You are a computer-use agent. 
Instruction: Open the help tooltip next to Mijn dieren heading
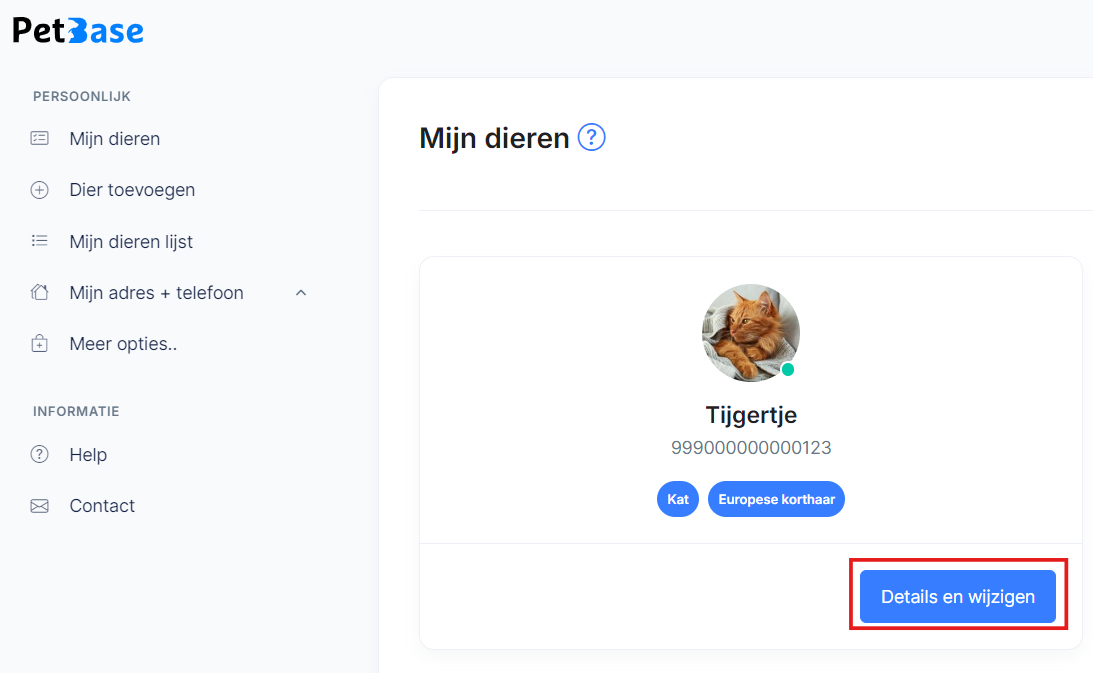(x=592, y=137)
